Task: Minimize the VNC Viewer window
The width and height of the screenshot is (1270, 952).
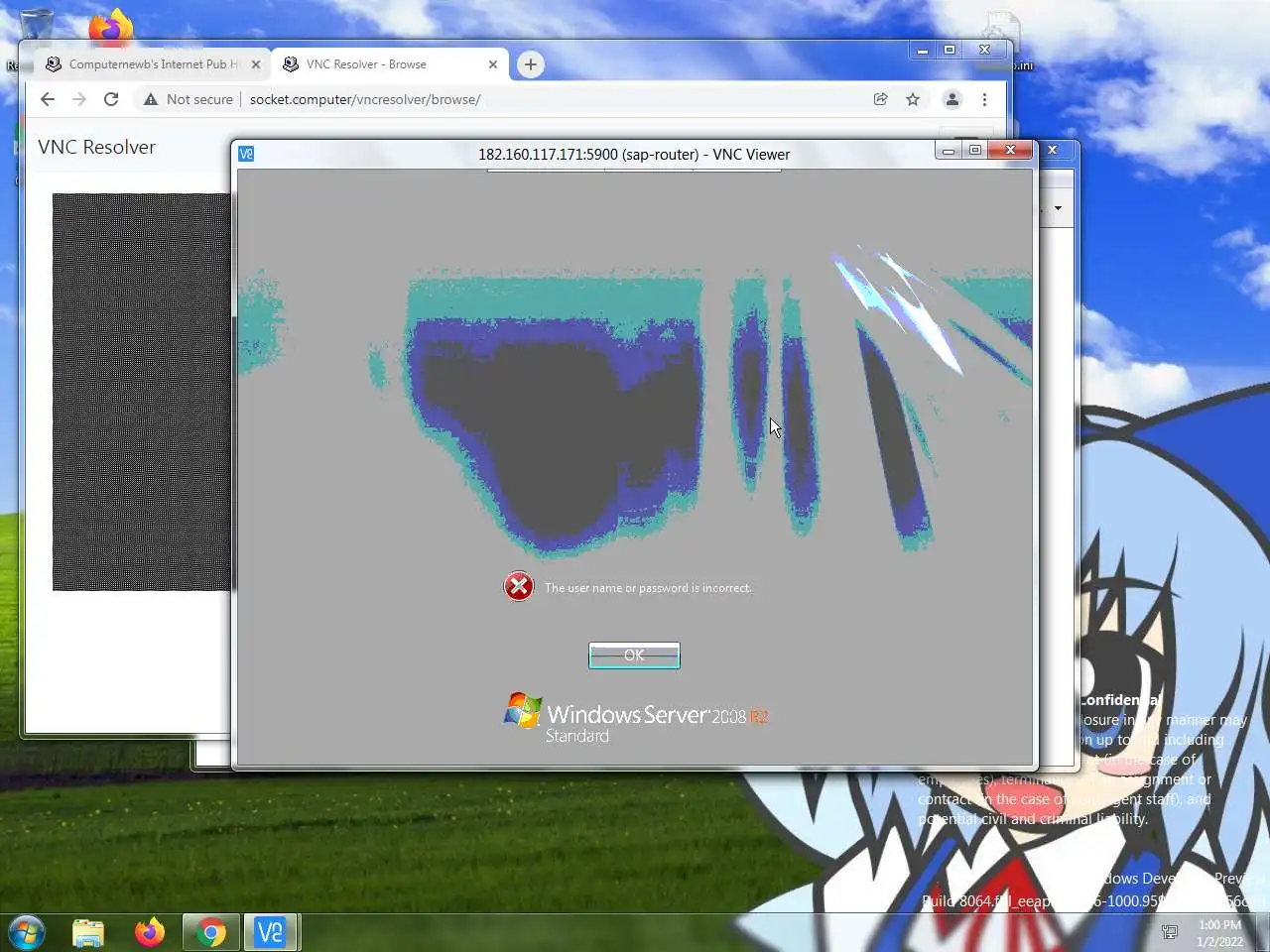Action: tap(949, 151)
